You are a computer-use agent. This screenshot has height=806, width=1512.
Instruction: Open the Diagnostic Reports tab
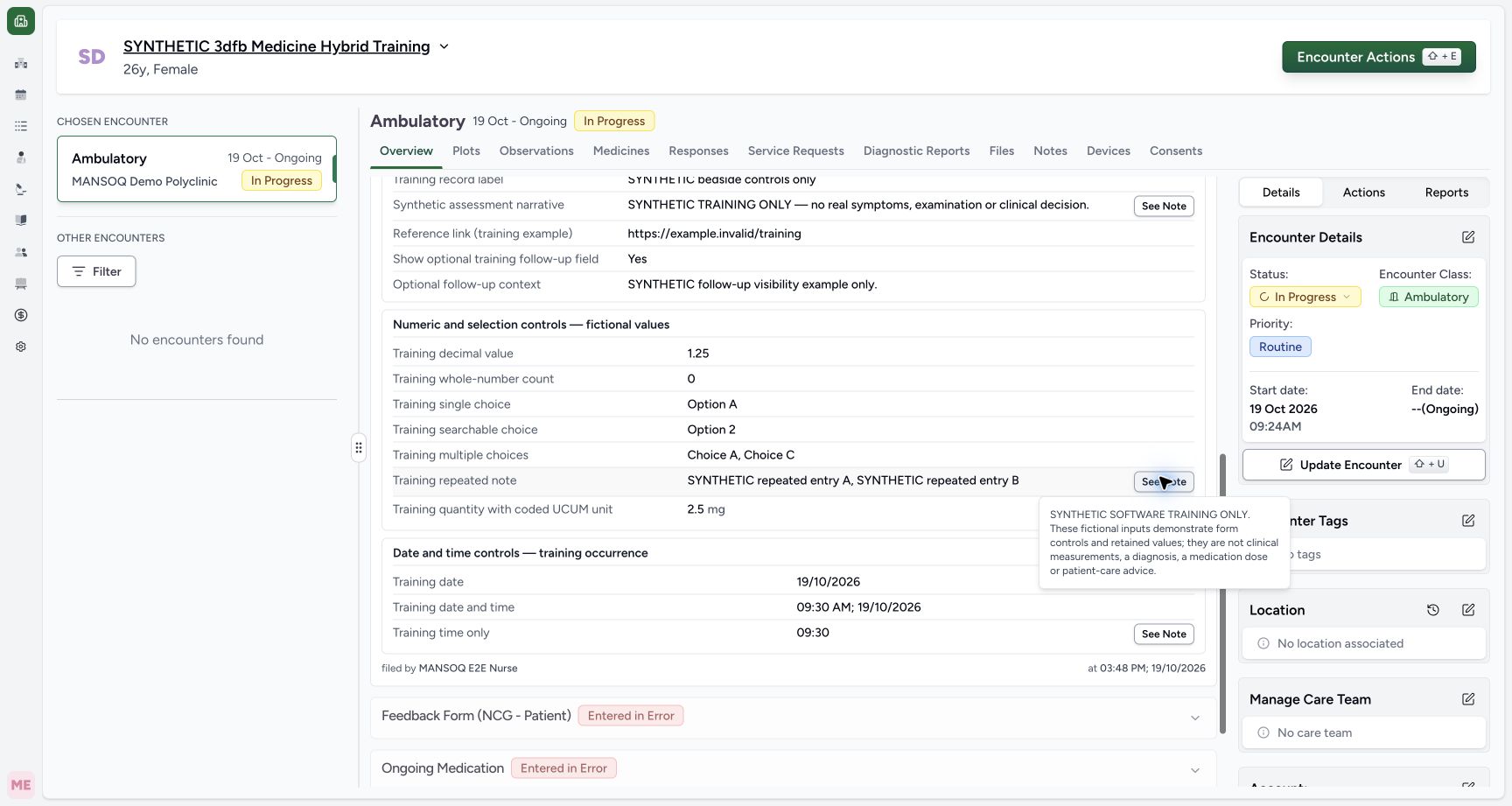(916, 151)
